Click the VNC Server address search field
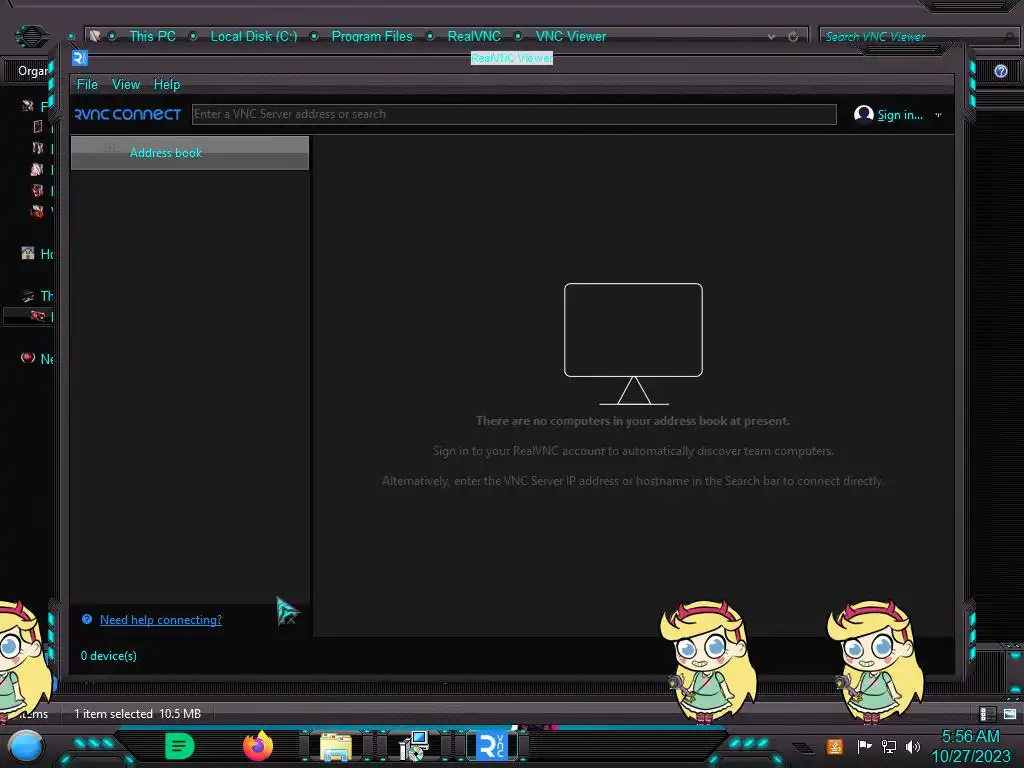 514,114
